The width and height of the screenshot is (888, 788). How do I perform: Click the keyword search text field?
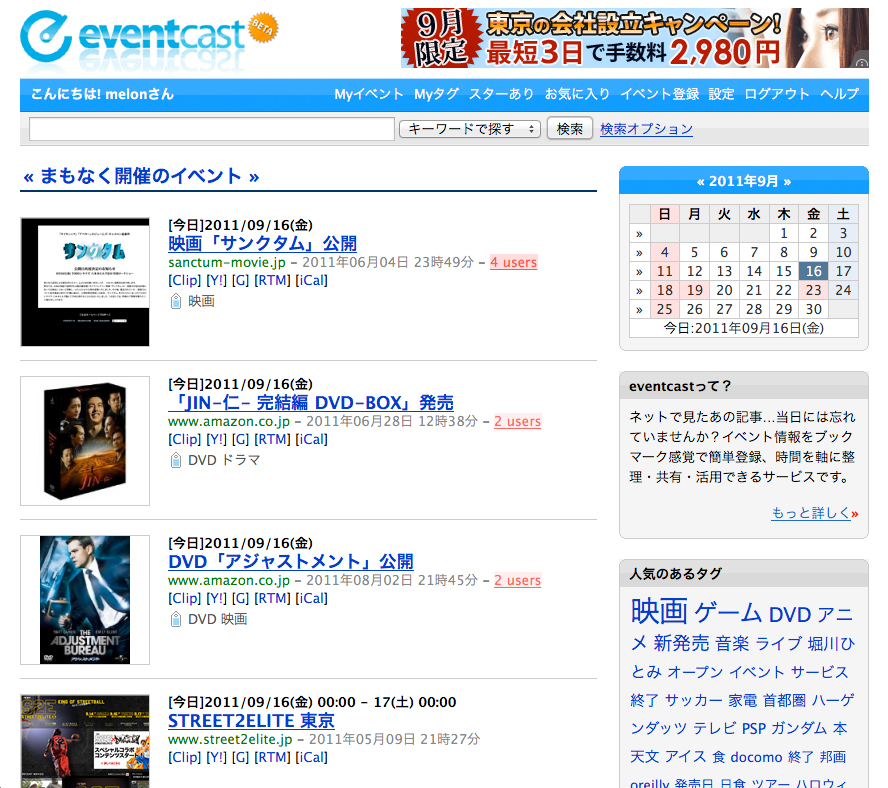pos(212,129)
